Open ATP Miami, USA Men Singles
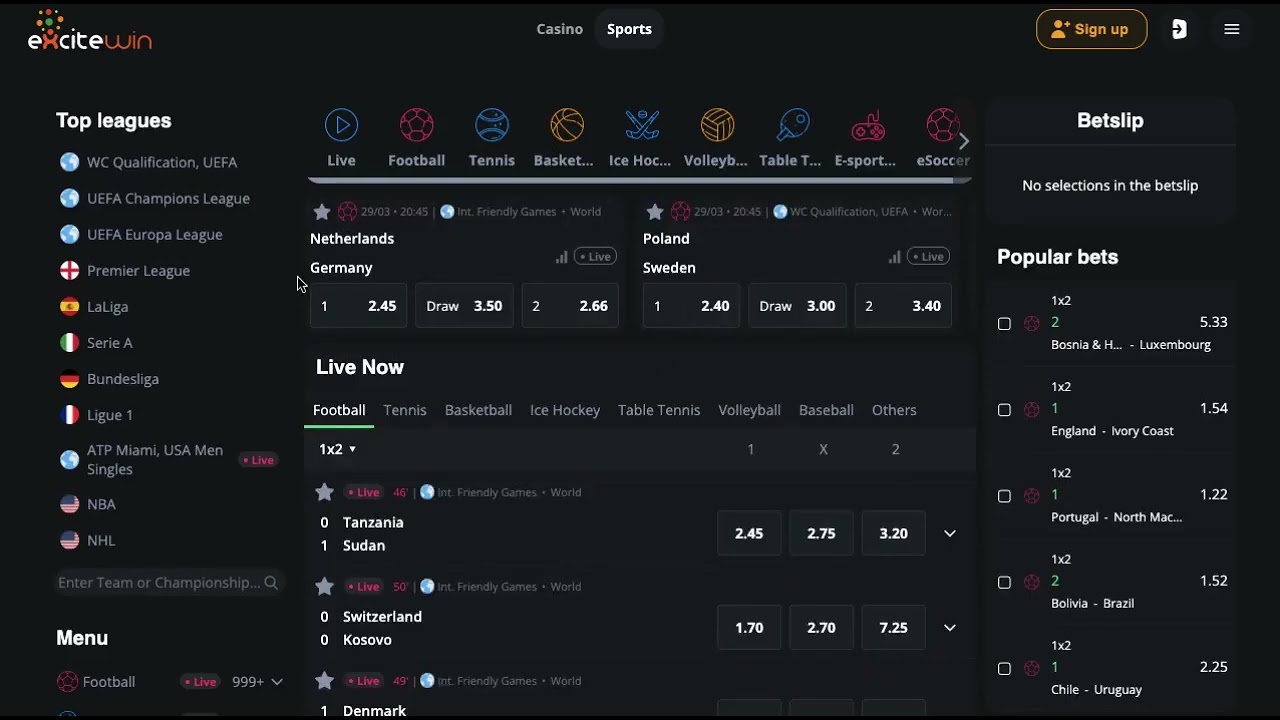The image size is (1280, 720). click(x=155, y=460)
